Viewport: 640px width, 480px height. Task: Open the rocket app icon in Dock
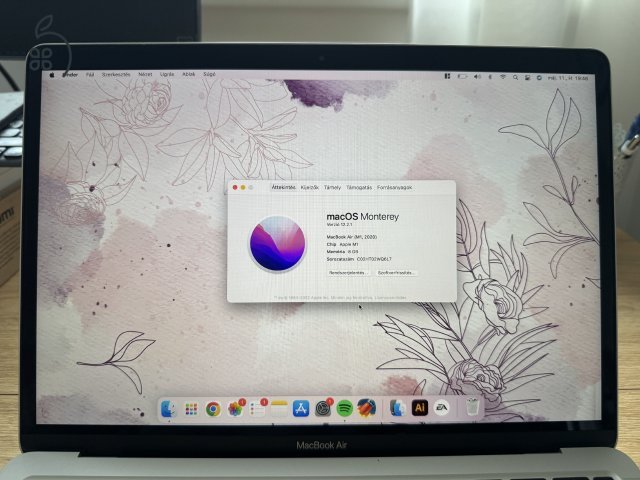367,408
